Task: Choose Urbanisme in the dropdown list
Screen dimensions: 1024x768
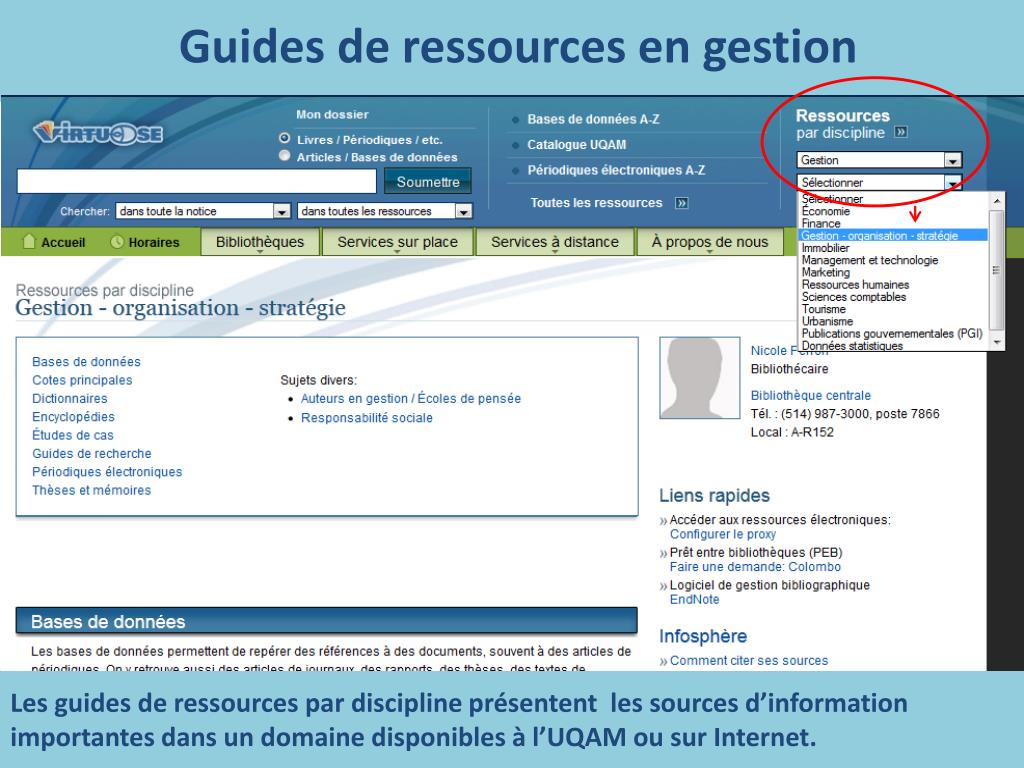Action: [827, 321]
